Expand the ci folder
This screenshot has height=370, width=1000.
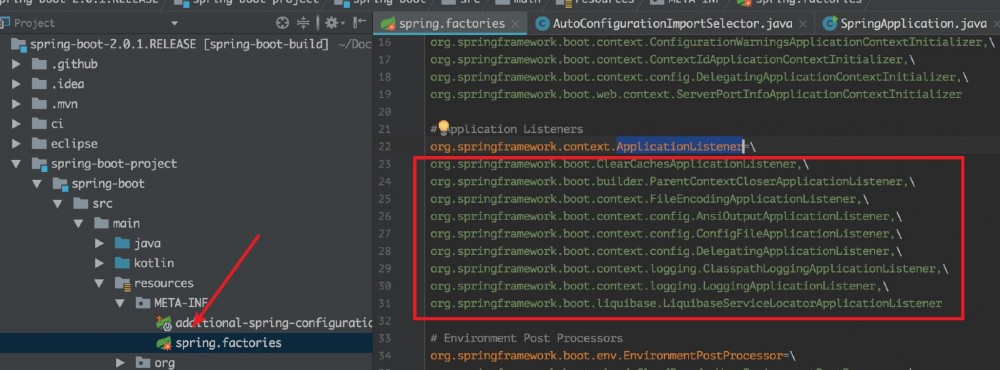click(16, 124)
